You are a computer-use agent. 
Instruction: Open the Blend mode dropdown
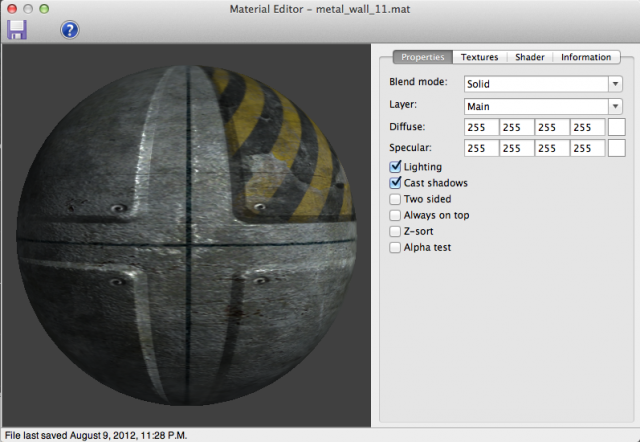[x=543, y=84]
